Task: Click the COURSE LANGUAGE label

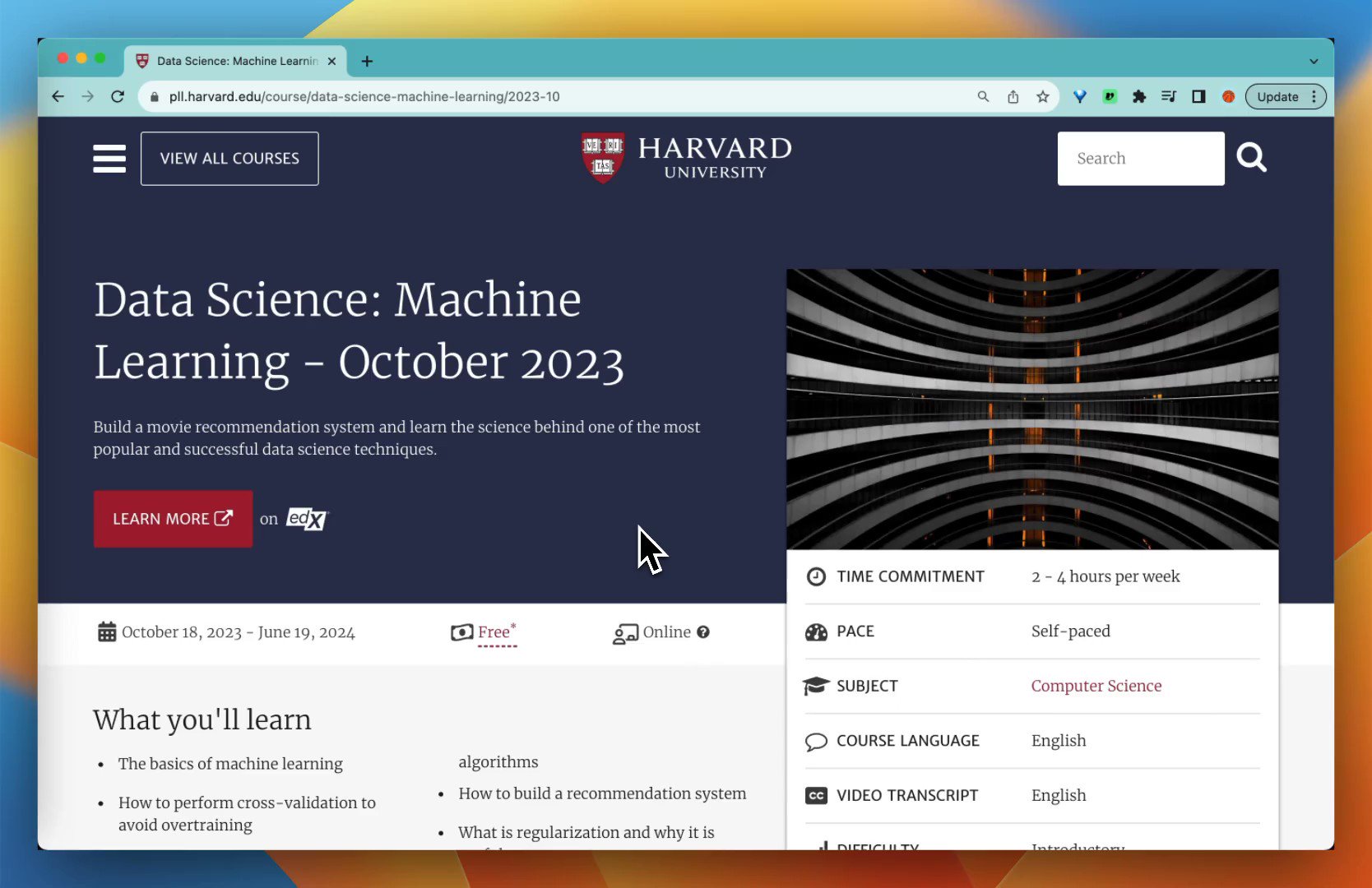Action: pos(908,741)
